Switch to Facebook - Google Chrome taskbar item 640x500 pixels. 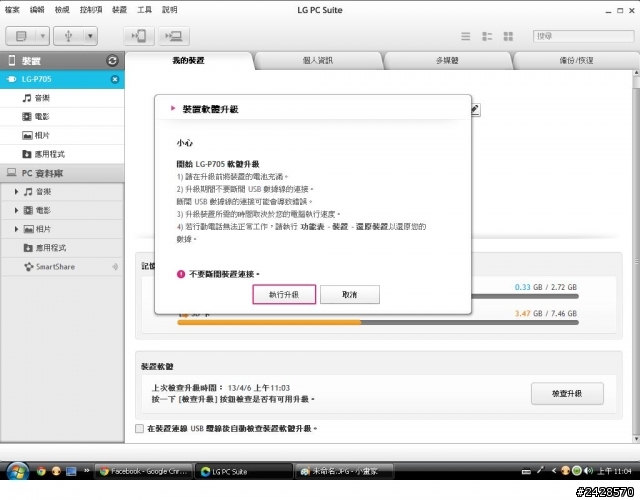point(144,471)
